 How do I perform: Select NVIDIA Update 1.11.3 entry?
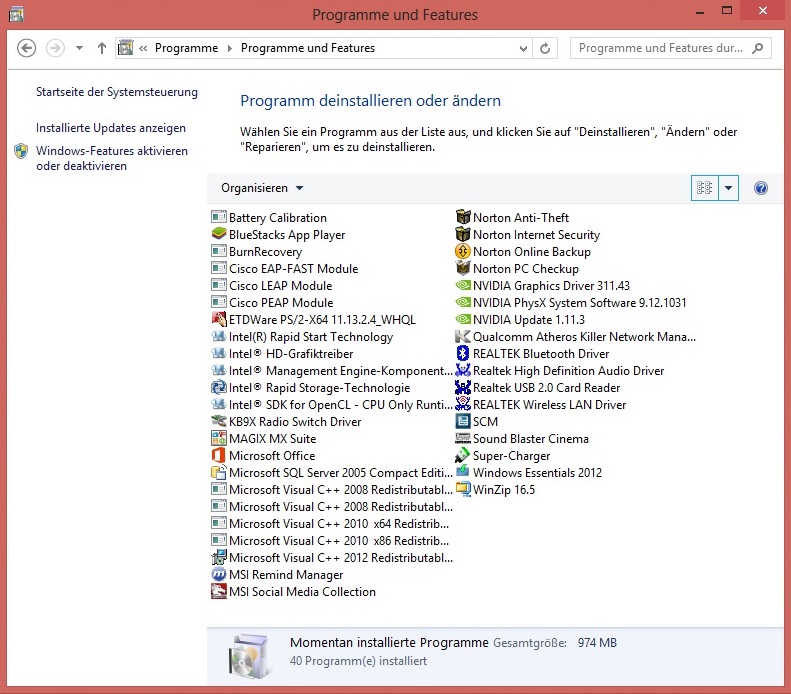point(520,319)
